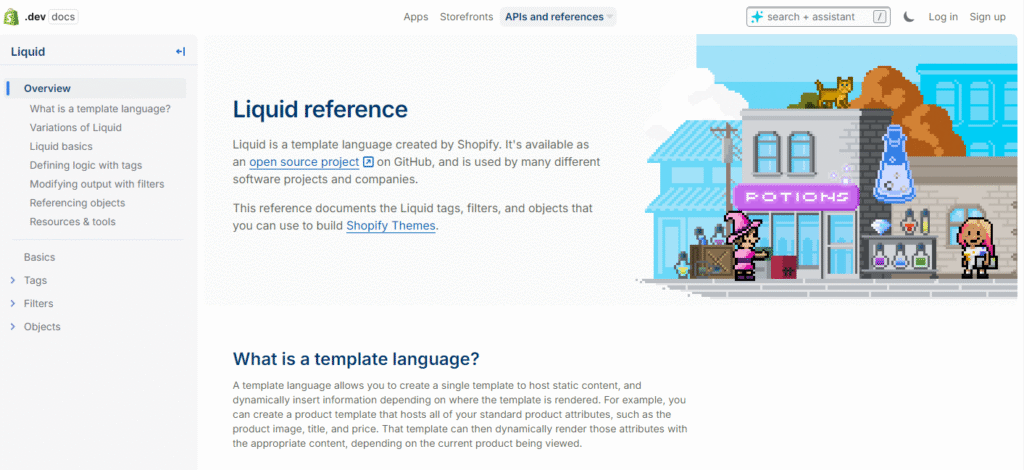This screenshot has height=470, width=1024.
Task: Focus the search + assistant field
Action: (x=818, y=17)
